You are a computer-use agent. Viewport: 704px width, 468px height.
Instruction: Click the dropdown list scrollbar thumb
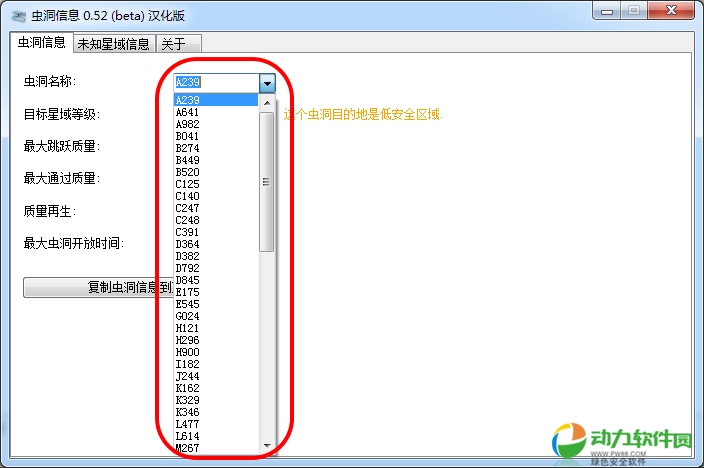pos(266,180)
